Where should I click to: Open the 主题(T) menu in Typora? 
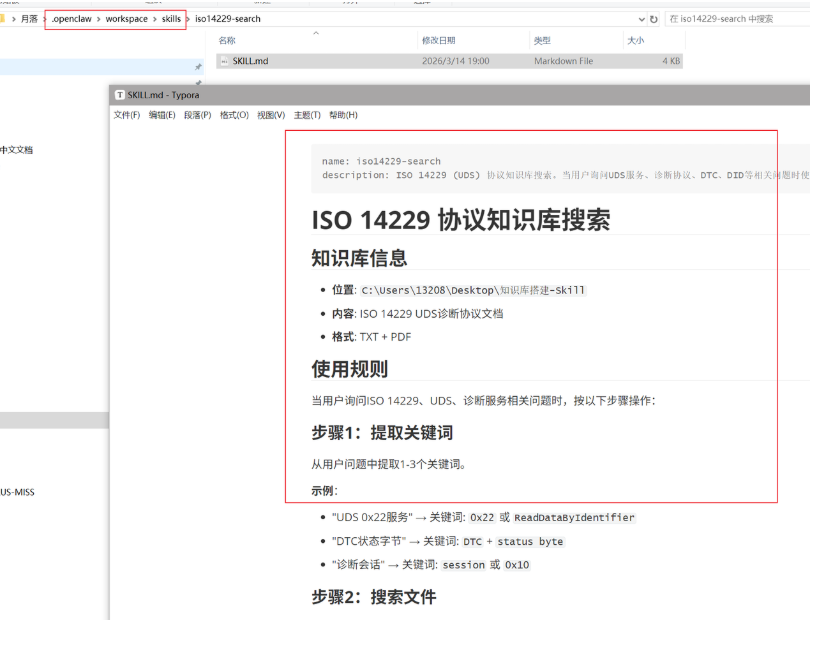click(x=307, y=115)
